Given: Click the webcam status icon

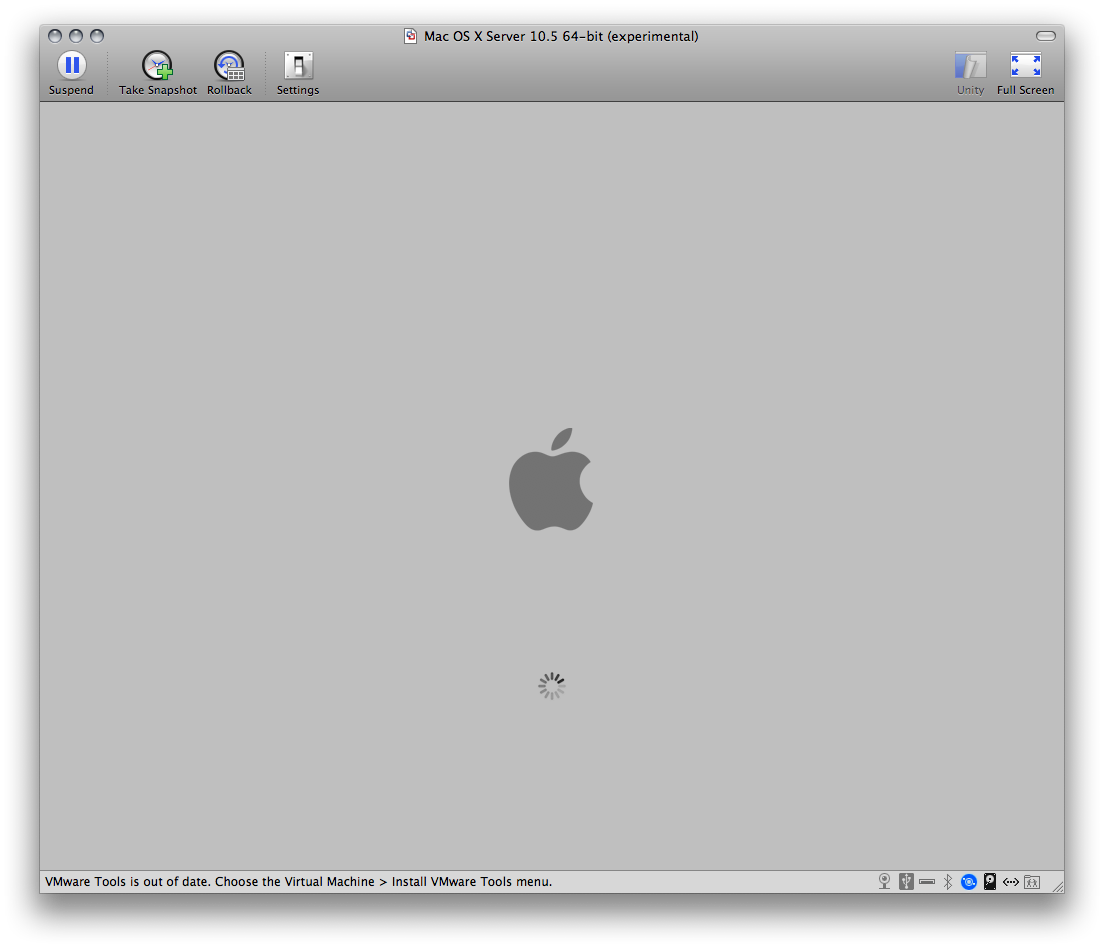Looking at the screenshot, I should [x=884, y=881].
